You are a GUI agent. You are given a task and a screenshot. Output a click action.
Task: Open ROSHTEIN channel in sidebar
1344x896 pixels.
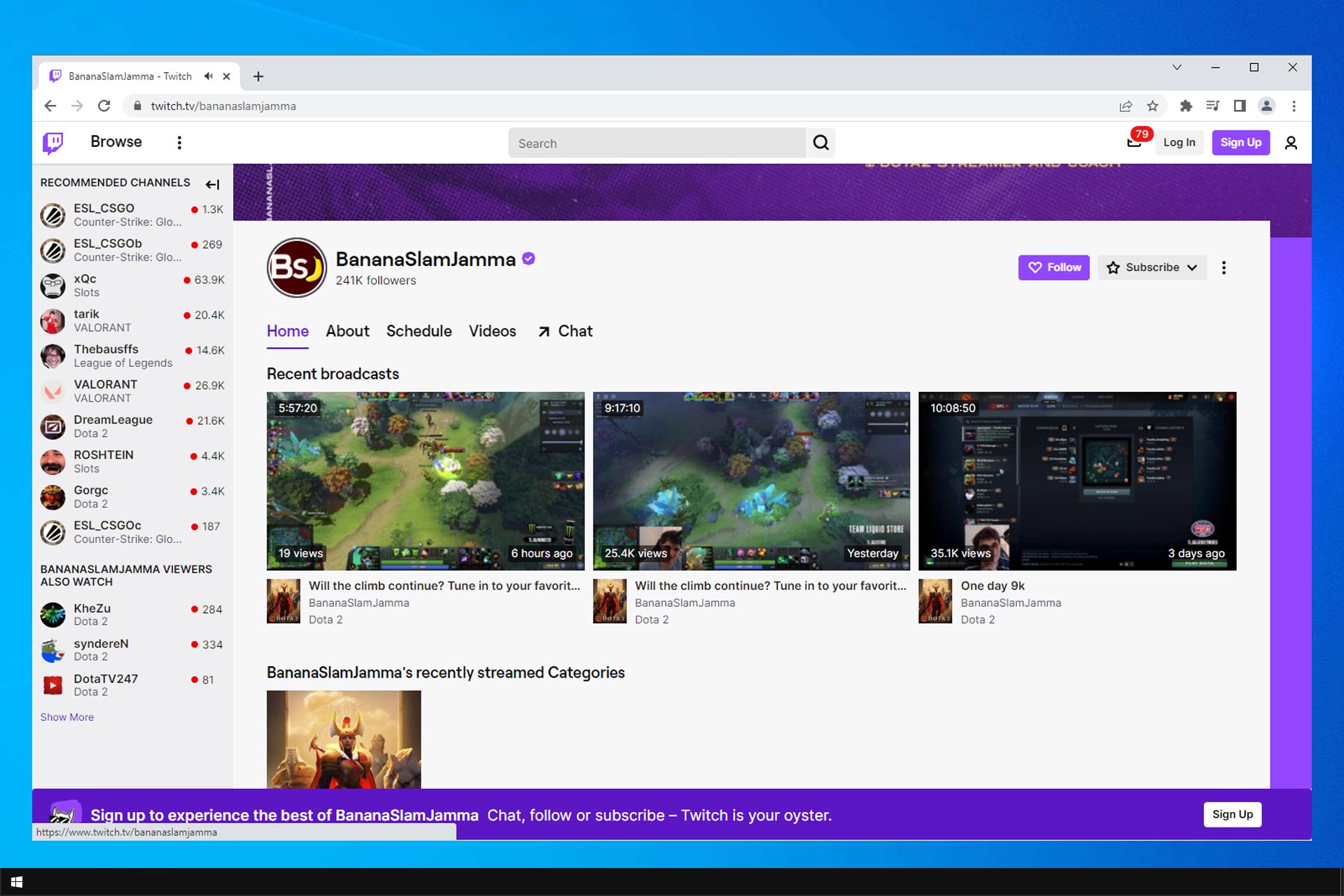coord(132,461)
